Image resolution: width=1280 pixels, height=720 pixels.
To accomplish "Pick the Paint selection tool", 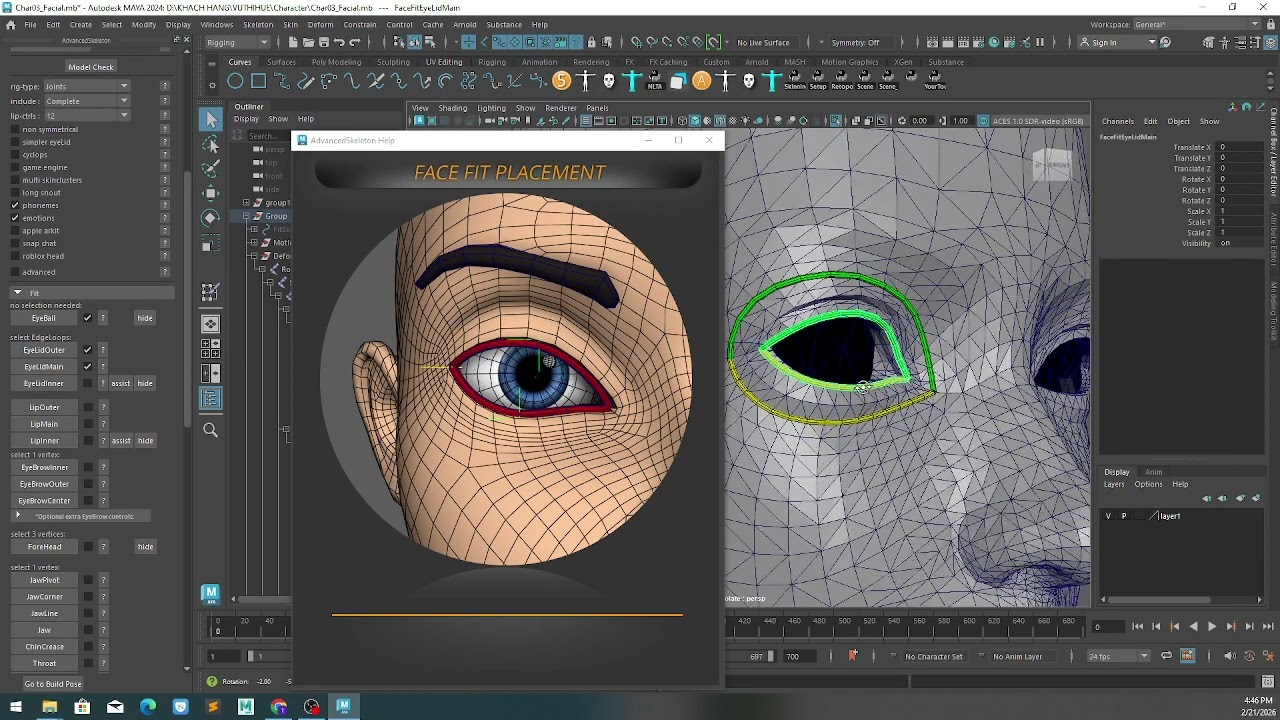I will point(210,168).
